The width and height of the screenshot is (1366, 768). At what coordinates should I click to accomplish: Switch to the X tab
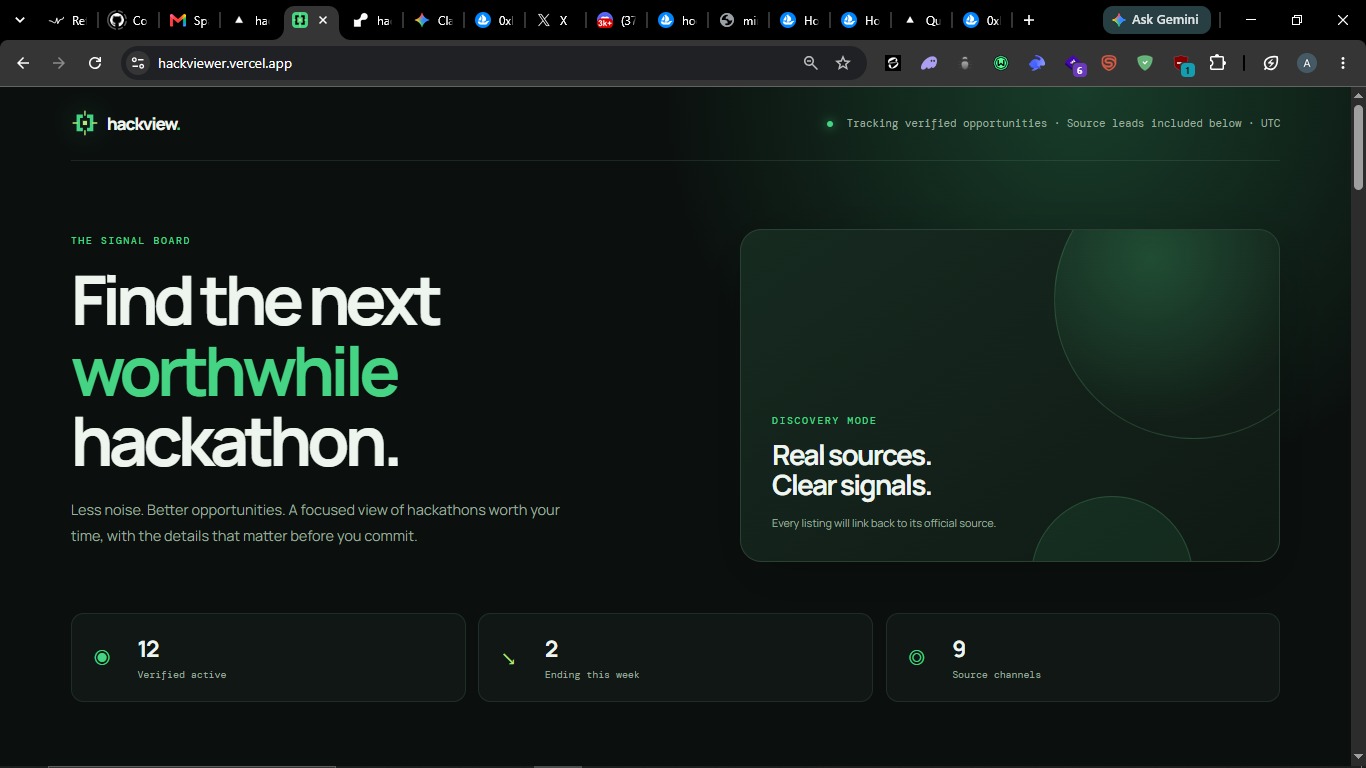pos(555,20)
